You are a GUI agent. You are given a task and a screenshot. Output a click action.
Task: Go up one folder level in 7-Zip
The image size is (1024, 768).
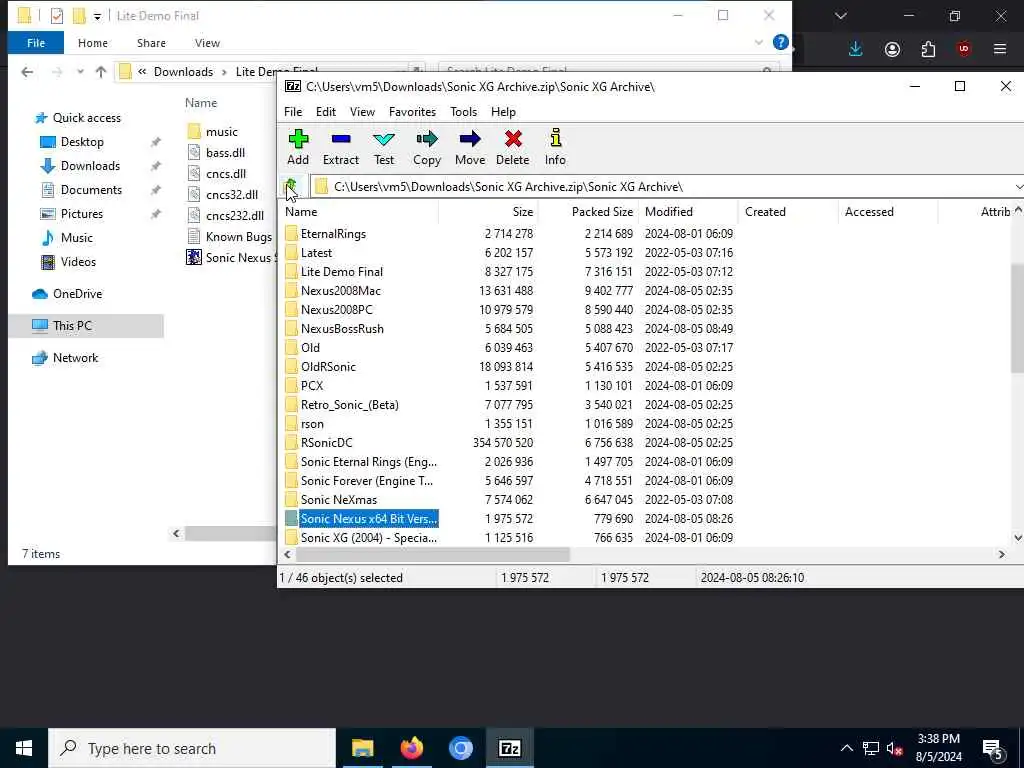291,187
